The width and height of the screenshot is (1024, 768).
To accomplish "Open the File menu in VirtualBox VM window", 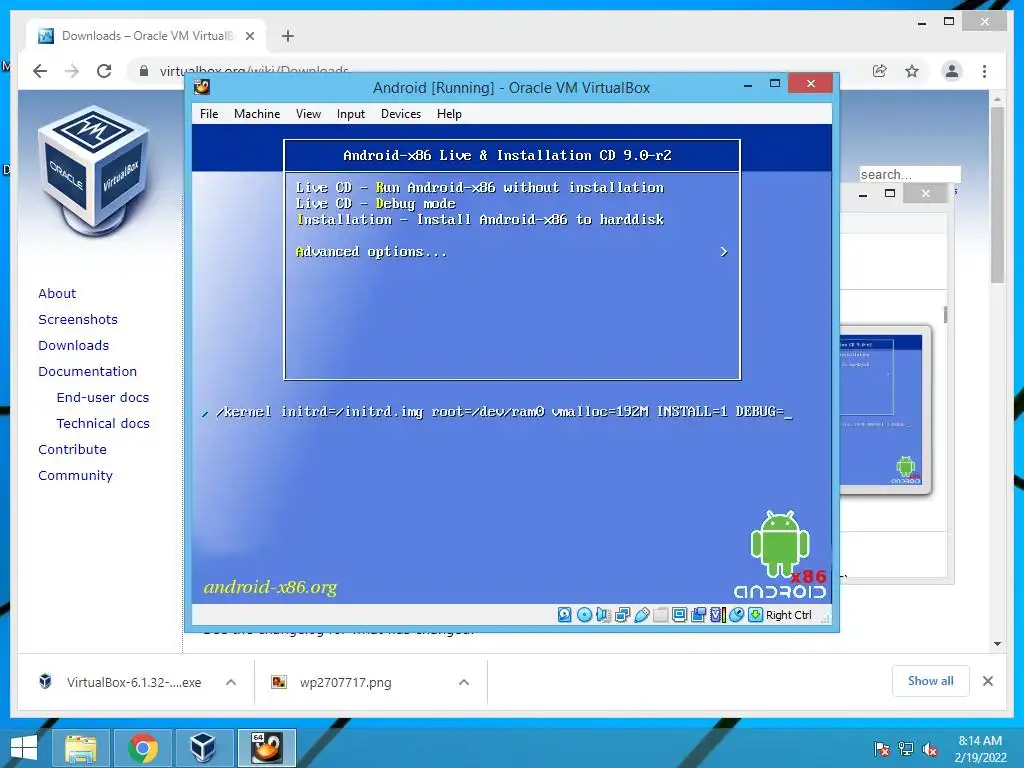I will click(209, 114).
